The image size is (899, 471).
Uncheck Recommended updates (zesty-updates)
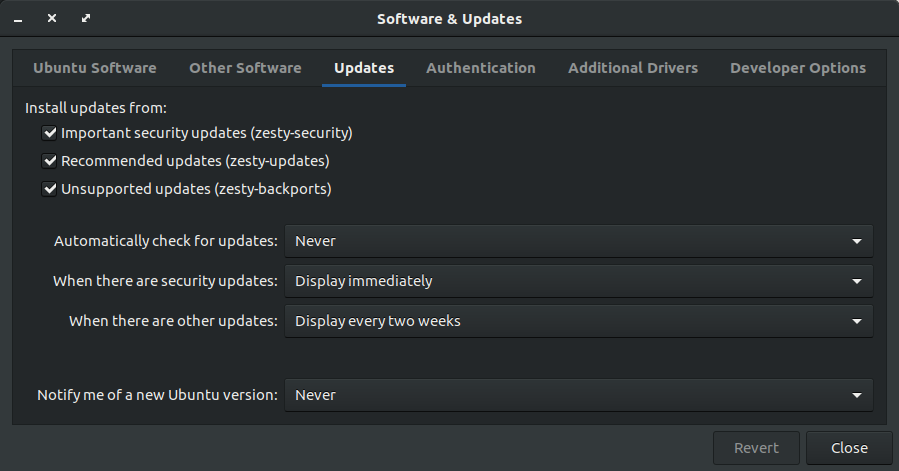pyautogui.click(x=49, y=161)
